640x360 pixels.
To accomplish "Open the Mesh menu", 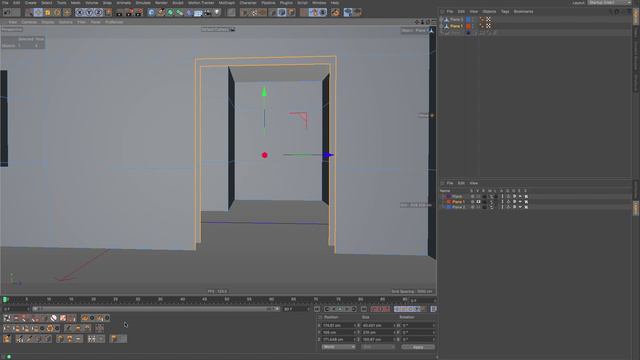I will click(x=76, y=3).
